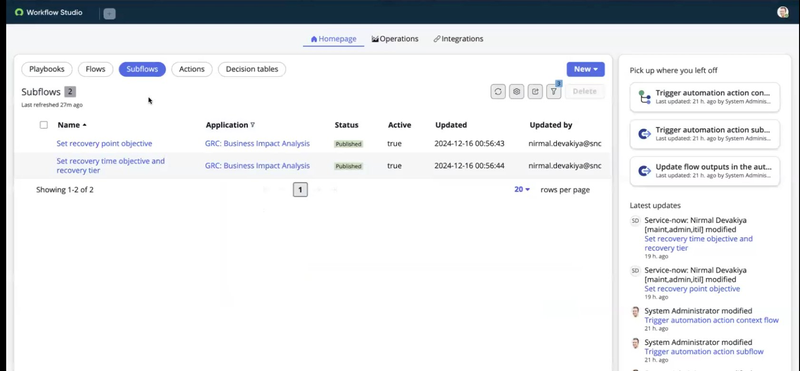The width and height of the screenshot is (800, 371).
Task: Open Trigger automation action sub... card
Action: [x=705, y=134]
